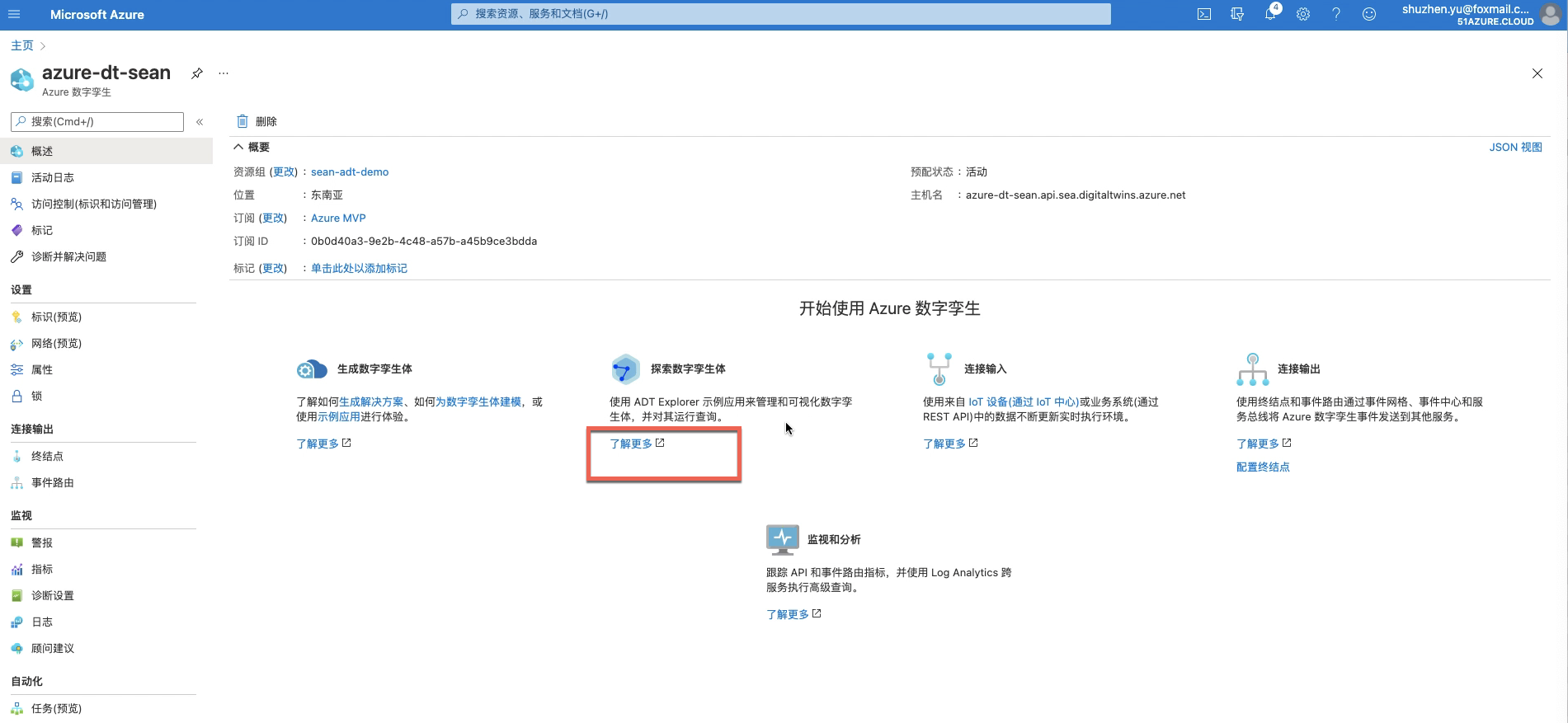The image size is (1568, 723).
Task: Click the 删除 delete button
Action: click(257, 121)
